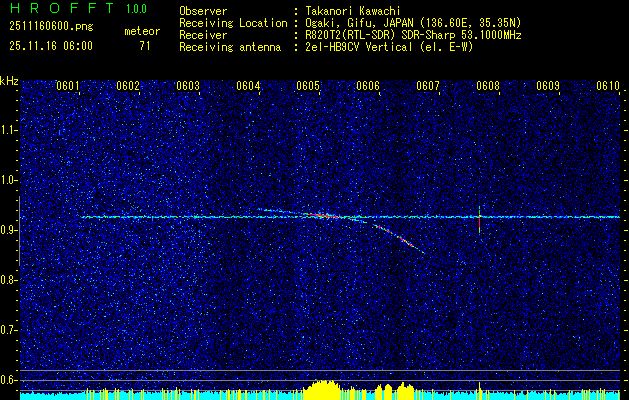Click the receiver line R820T2(RTL-SDR) SDR-Sharp 53.1000MHz
The width and height of the screenshot is (629, 400).
point(412,35)
